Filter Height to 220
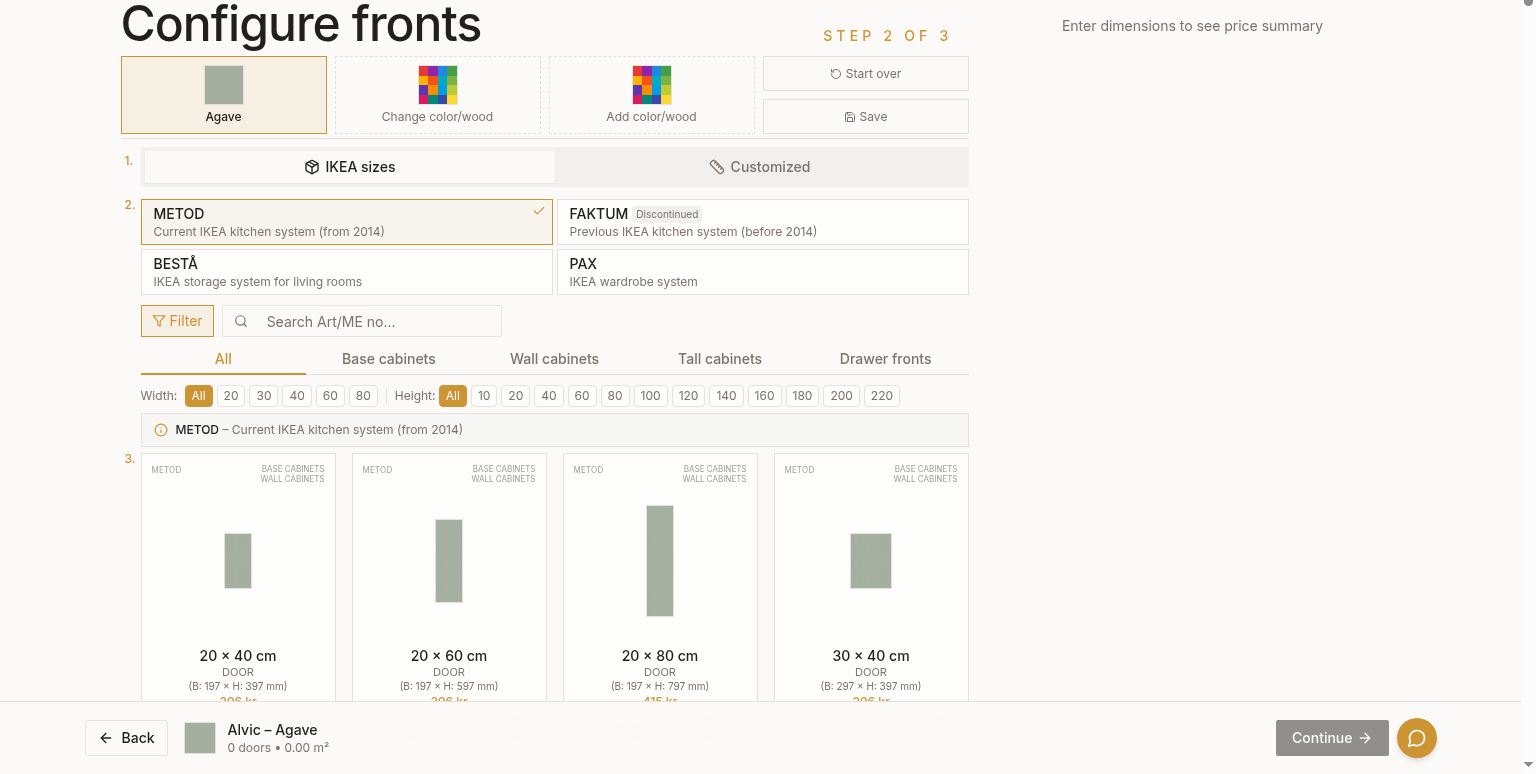The height and width of the screenshot is (774, 1536). coord(882,396)
